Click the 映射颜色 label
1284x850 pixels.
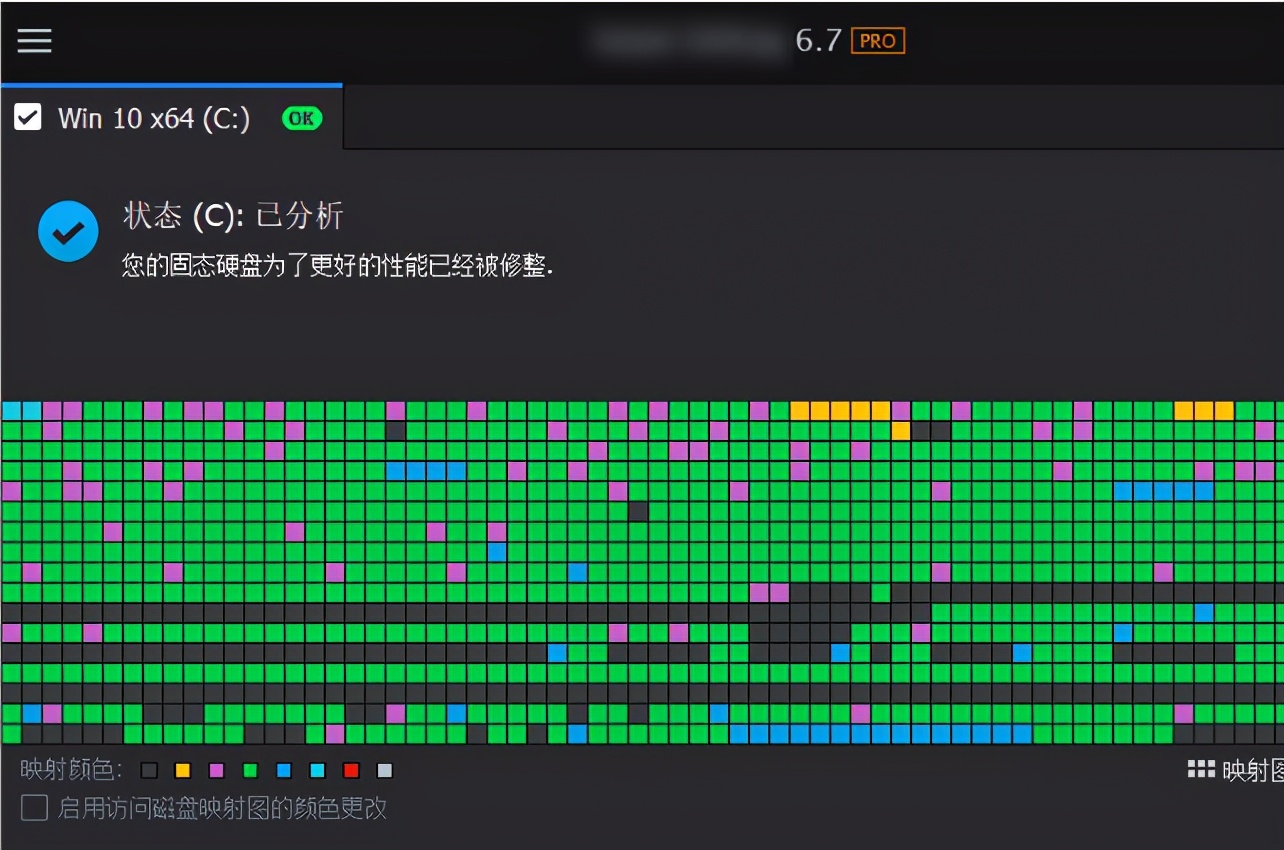pos(72,770)
